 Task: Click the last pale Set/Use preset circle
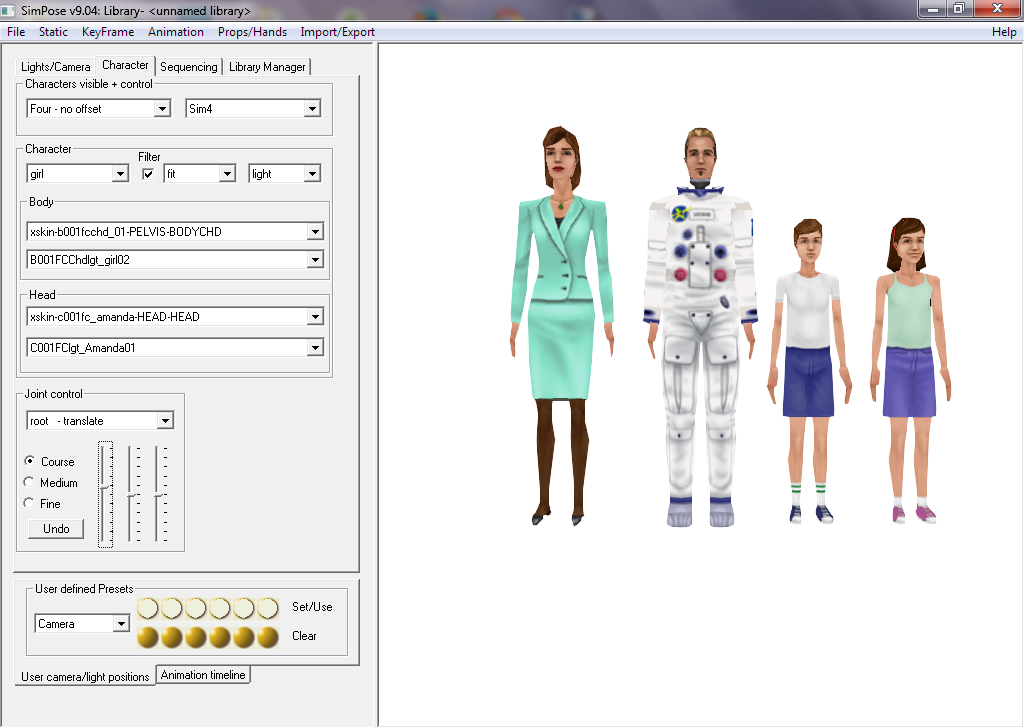click(x=268, y=608)
